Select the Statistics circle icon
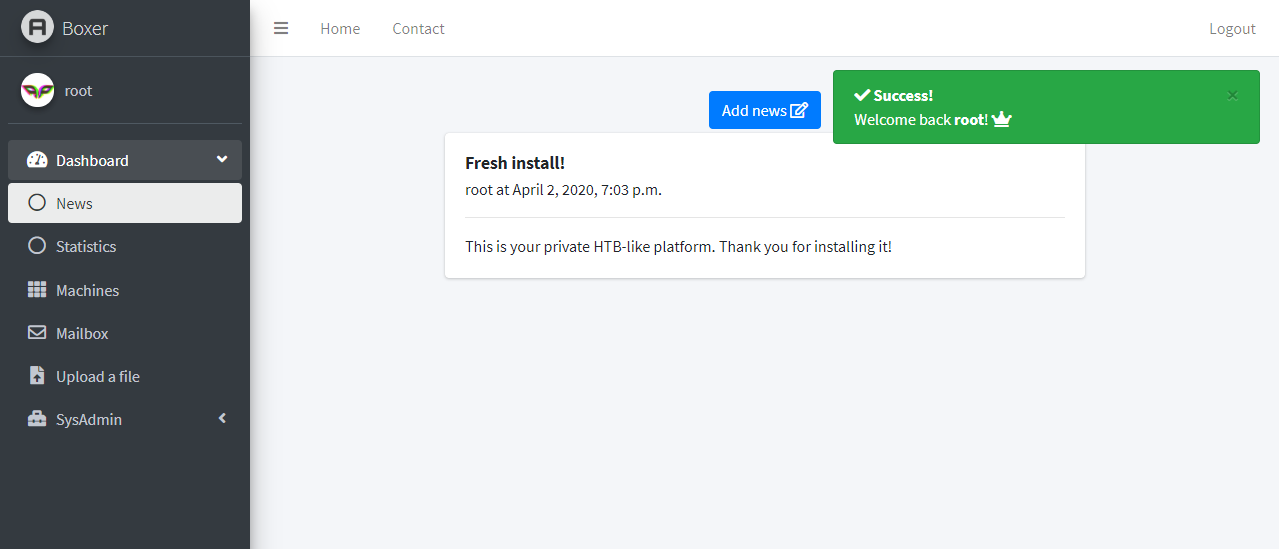The image size is (1279, 549). (x=37, y=246)
